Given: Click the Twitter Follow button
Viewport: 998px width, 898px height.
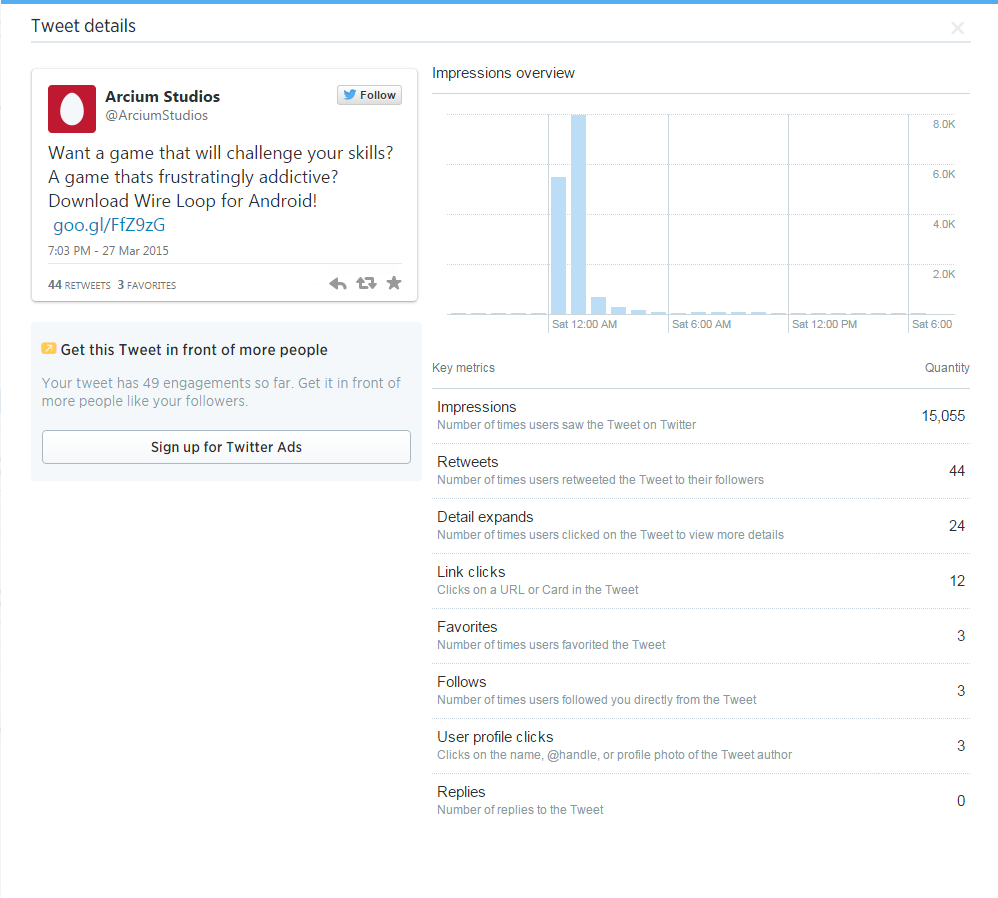Looking at the screenshot, I should 369,95.
